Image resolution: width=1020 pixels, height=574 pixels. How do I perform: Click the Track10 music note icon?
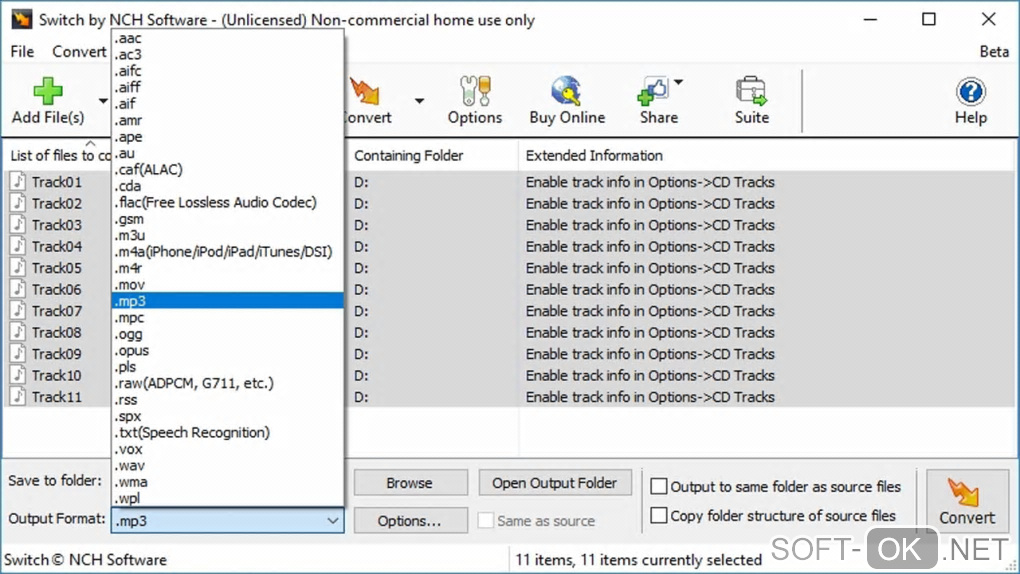pos(18,375)
